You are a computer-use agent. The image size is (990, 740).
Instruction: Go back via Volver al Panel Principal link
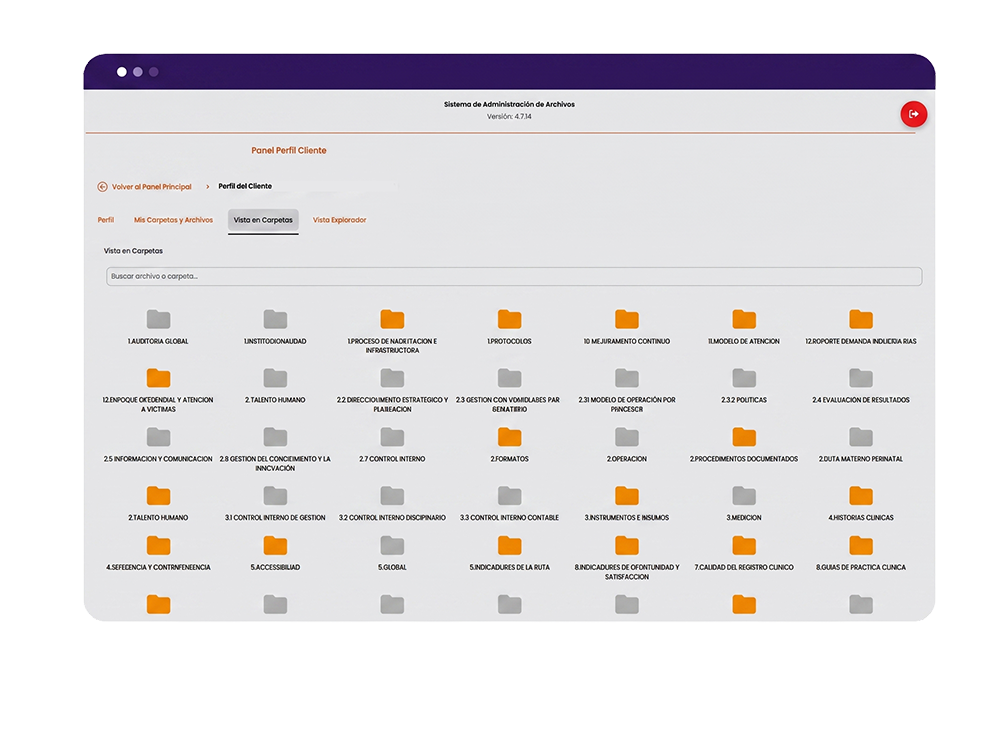[152, 187]
